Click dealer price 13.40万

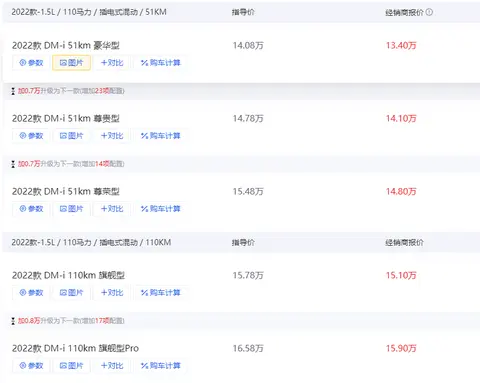click(x=401, y=45)
